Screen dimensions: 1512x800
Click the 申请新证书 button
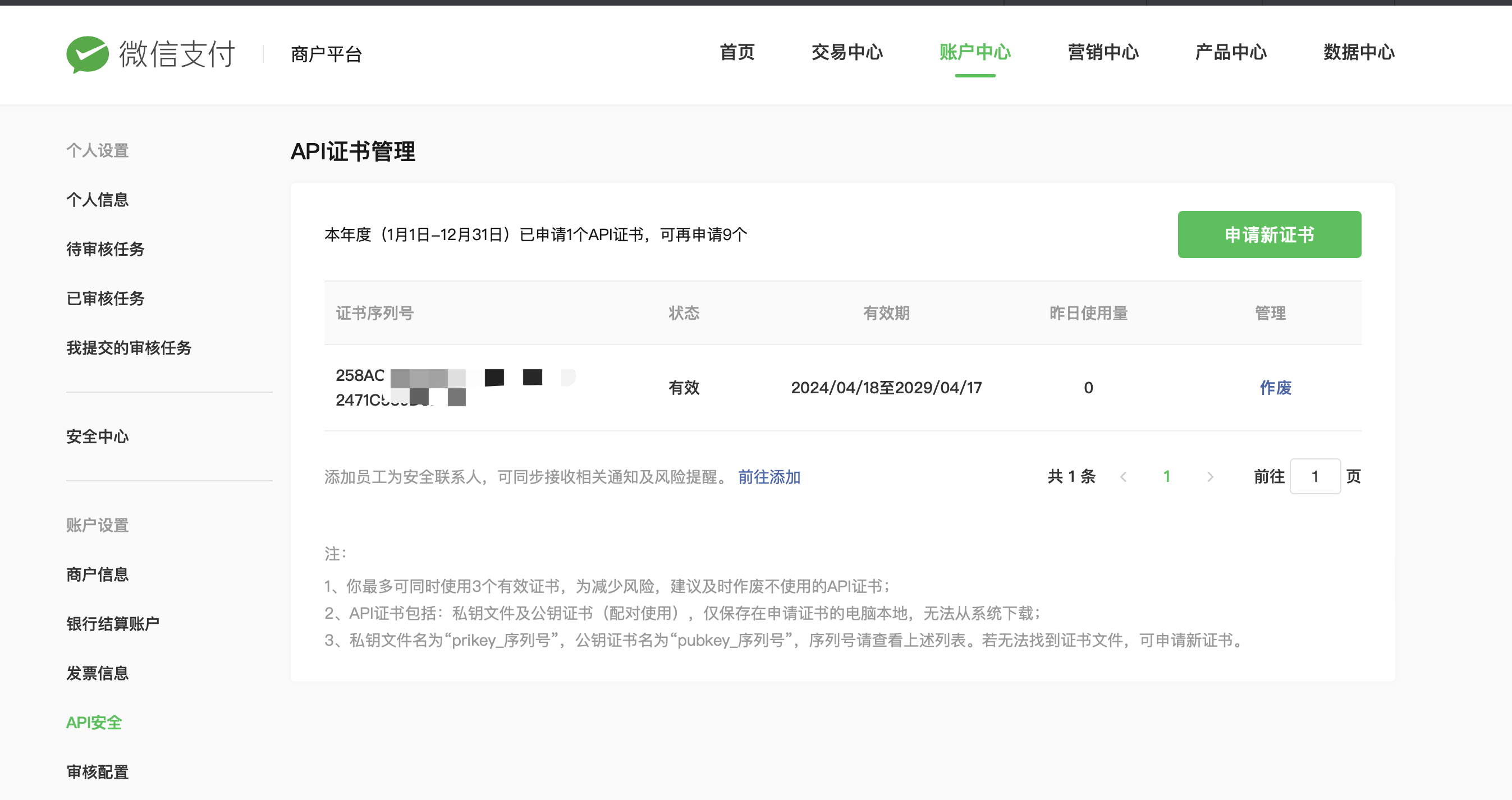tap(1269, 235)
